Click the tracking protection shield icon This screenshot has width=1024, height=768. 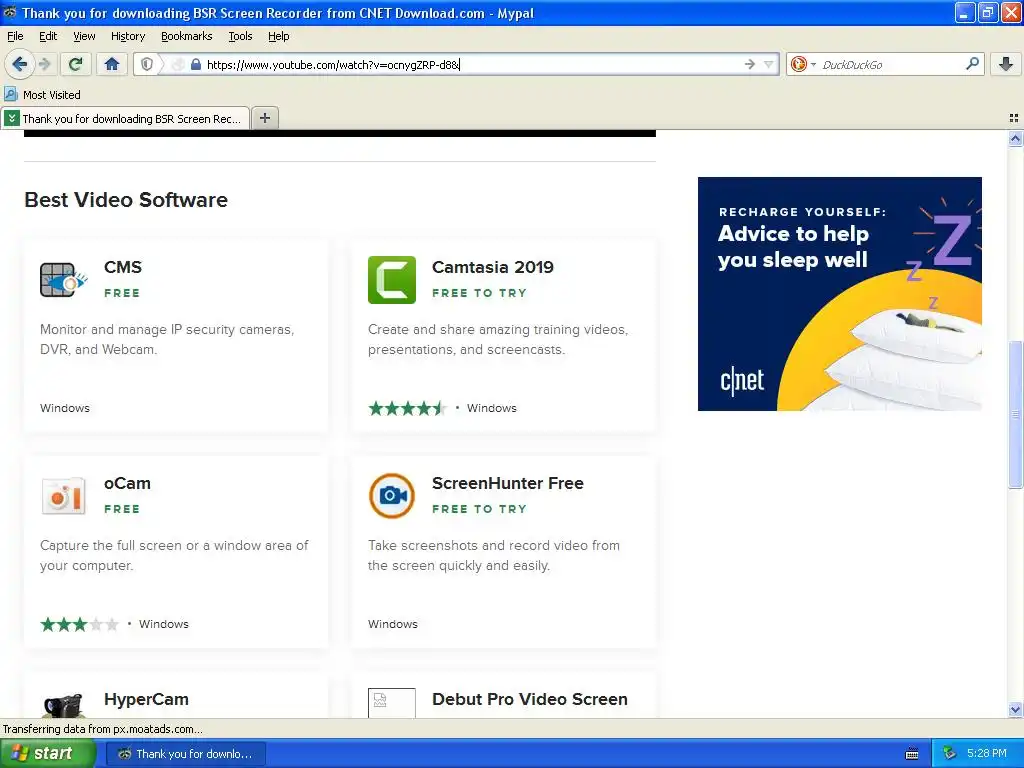coord(147,64)
